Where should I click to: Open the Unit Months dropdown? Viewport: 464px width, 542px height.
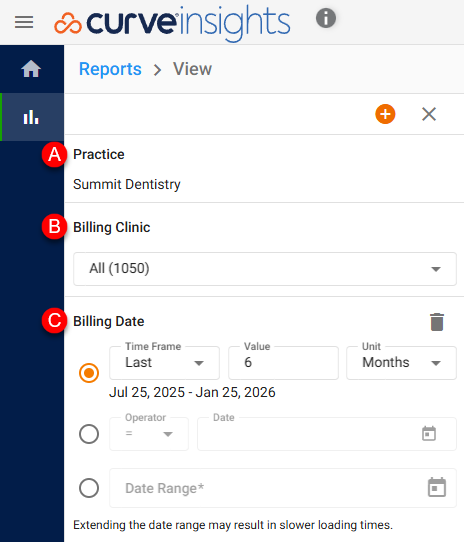pos(401,363)
